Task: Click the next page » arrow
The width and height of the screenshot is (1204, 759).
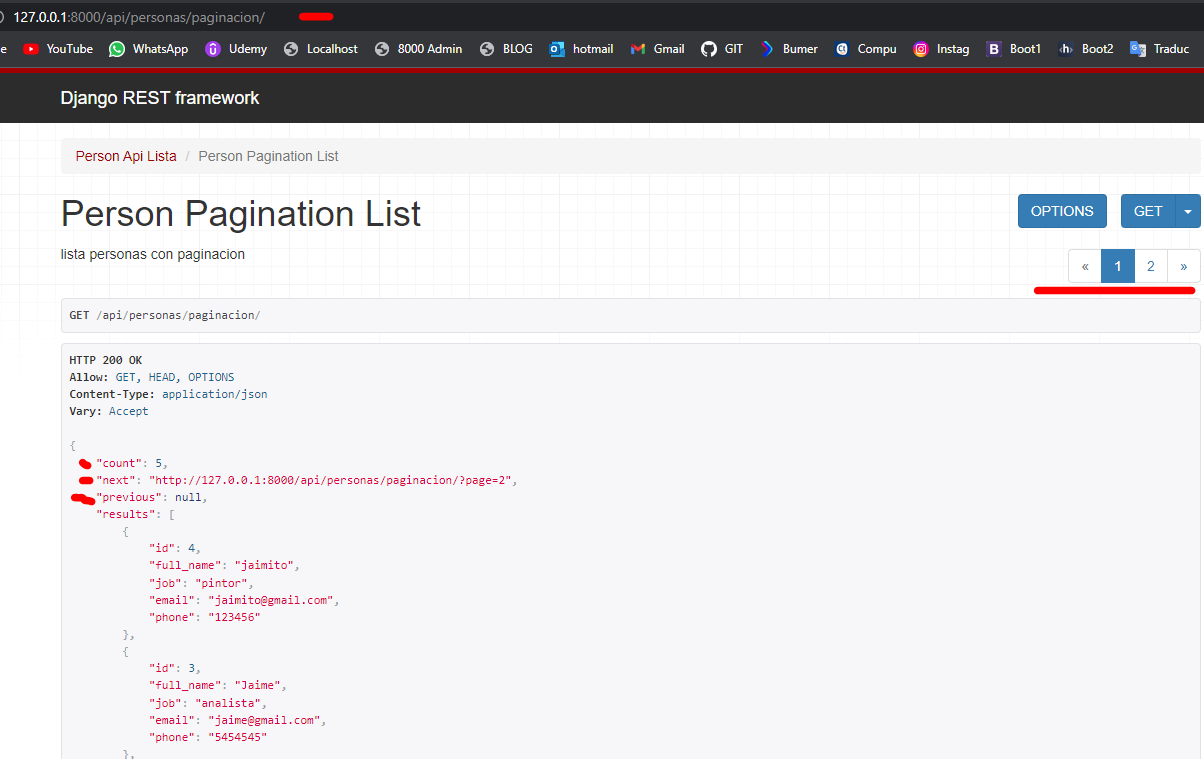Action: tap(1184, 266)
